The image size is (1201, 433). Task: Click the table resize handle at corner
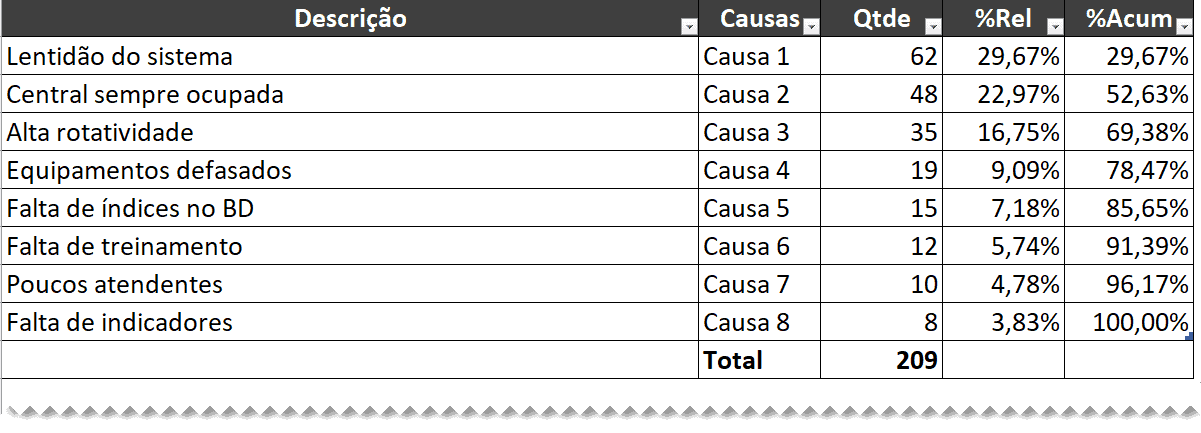pyautogui.click(x=1189, y=338)
